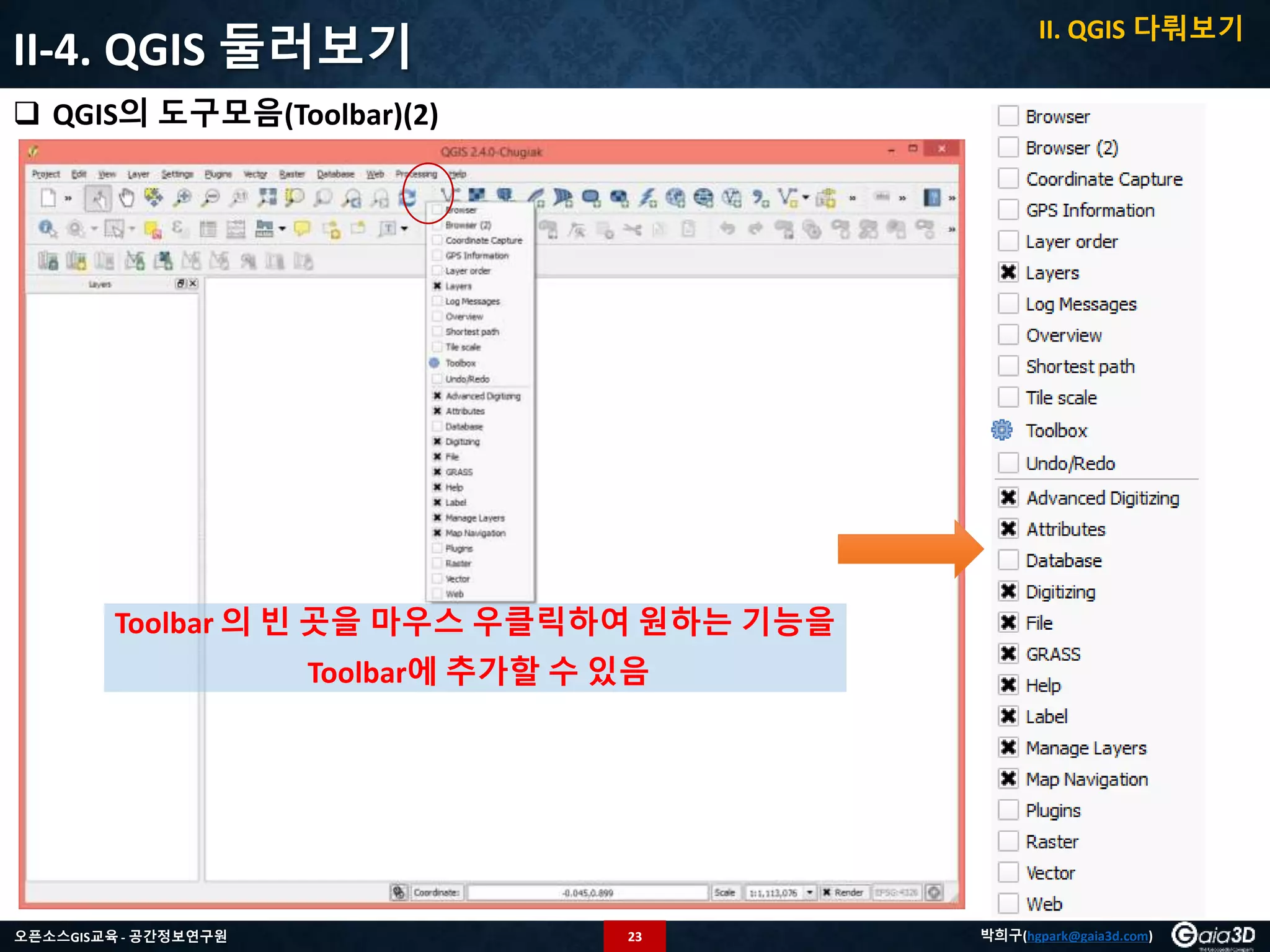Expand the Measure tool dropdown arrow
The height and width of the screenshot is (952, 1270).
(x=282, y=229)
